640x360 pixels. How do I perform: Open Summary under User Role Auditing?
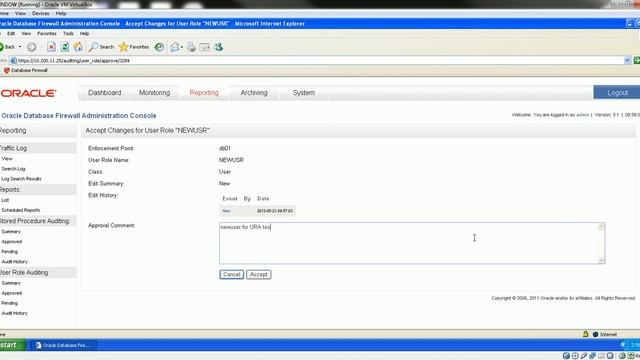(x=11, y=283)
